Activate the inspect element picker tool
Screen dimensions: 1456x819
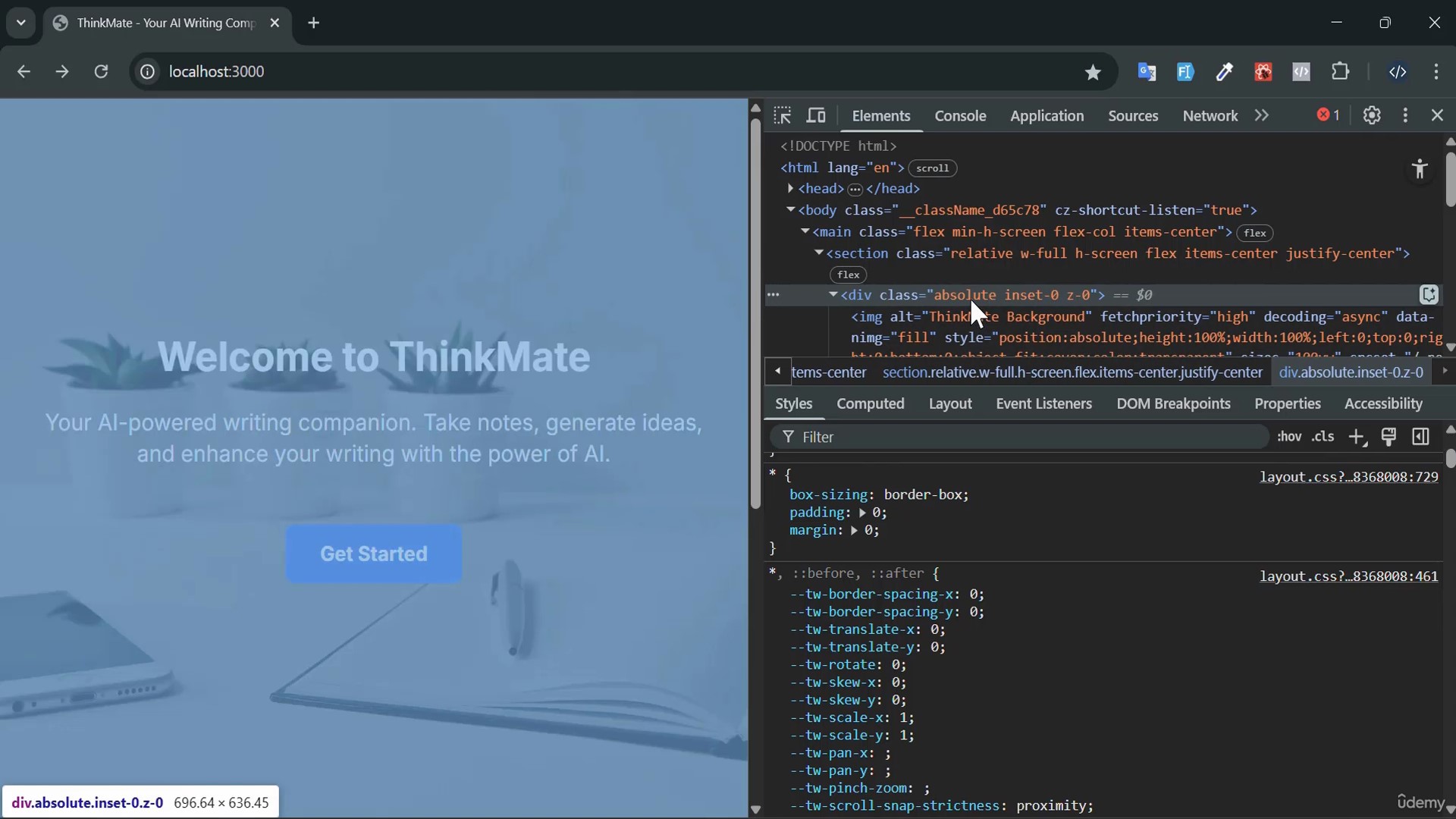pos(783,115)
